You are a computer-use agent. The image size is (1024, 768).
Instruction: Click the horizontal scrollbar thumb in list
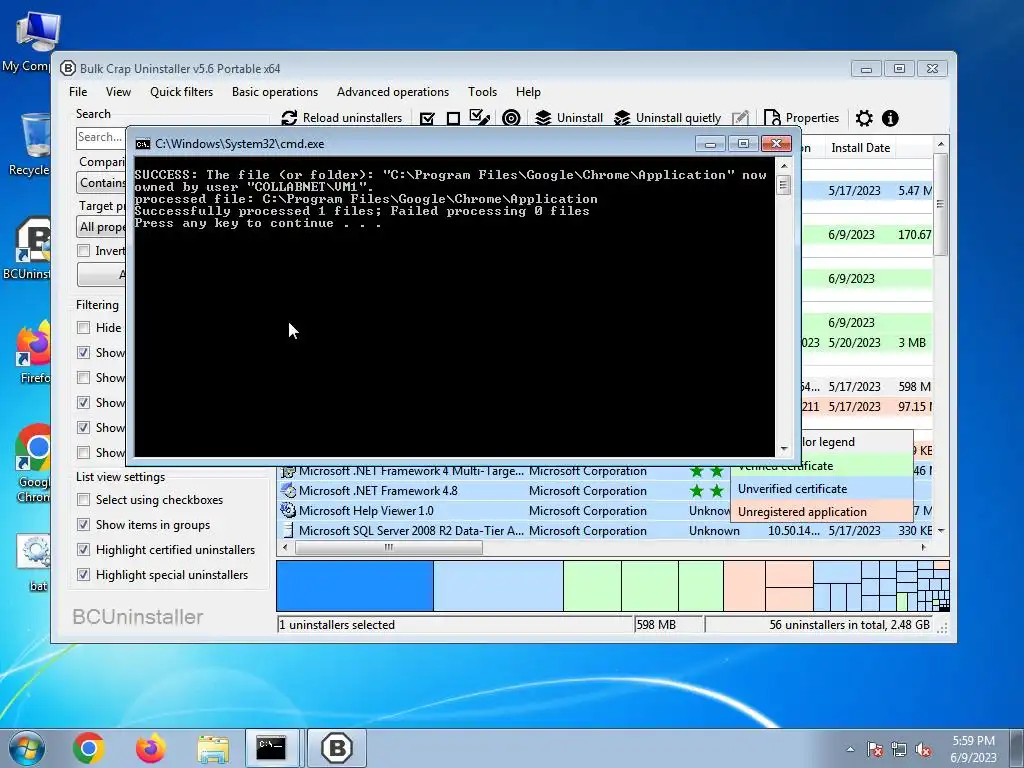pyautogui.click(x=389, y=547)
